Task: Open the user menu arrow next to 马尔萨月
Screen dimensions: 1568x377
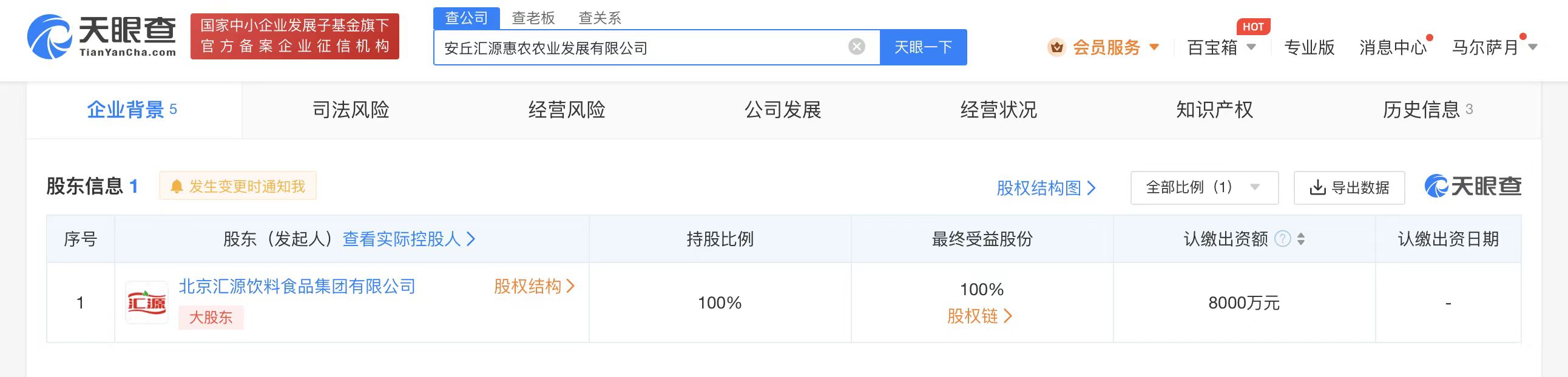Action: tap(1533, 47)
